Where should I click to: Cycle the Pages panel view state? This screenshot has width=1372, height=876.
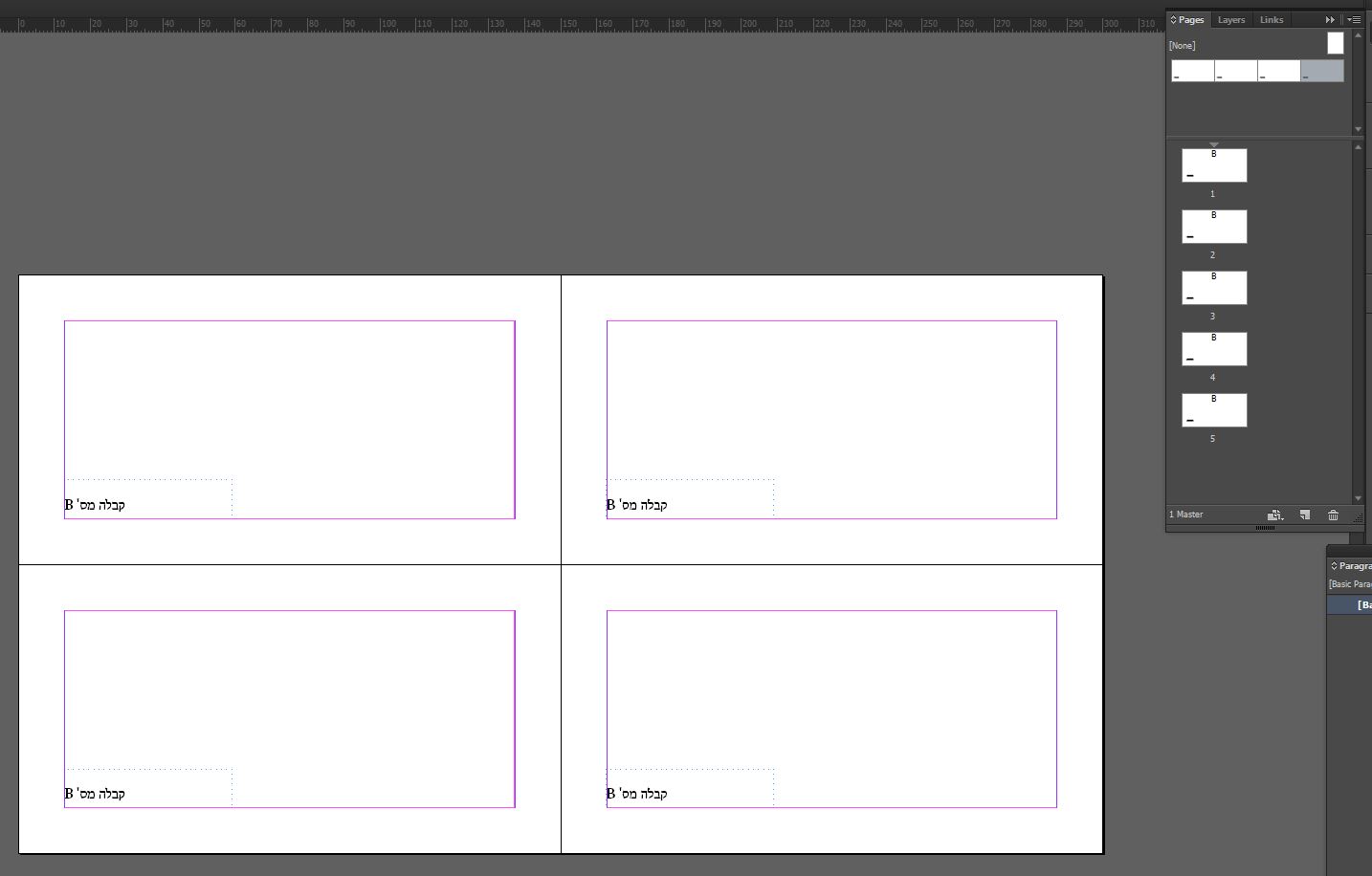pyautogui.click(x=1173, y=19)
